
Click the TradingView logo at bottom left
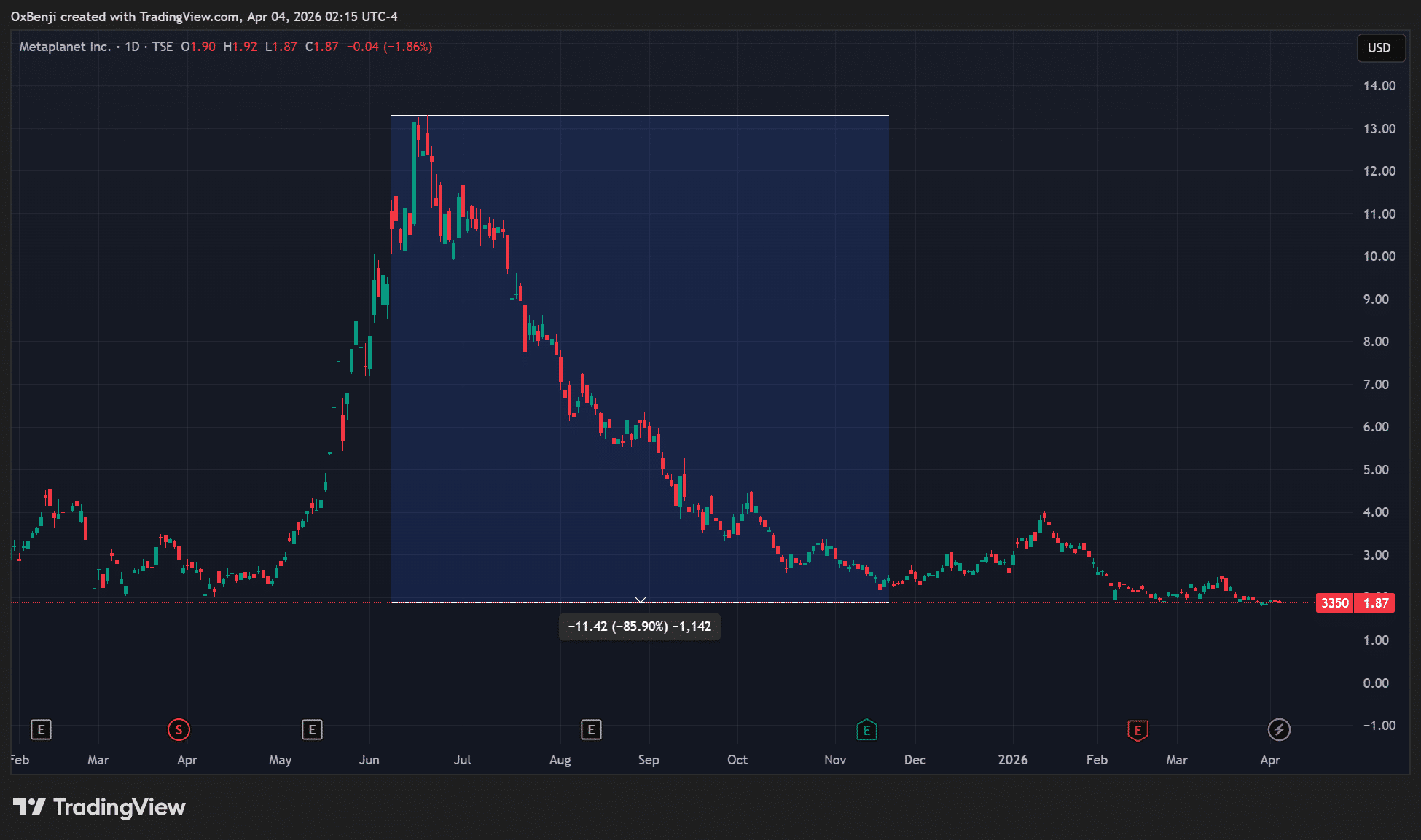[x=100, y=807]
